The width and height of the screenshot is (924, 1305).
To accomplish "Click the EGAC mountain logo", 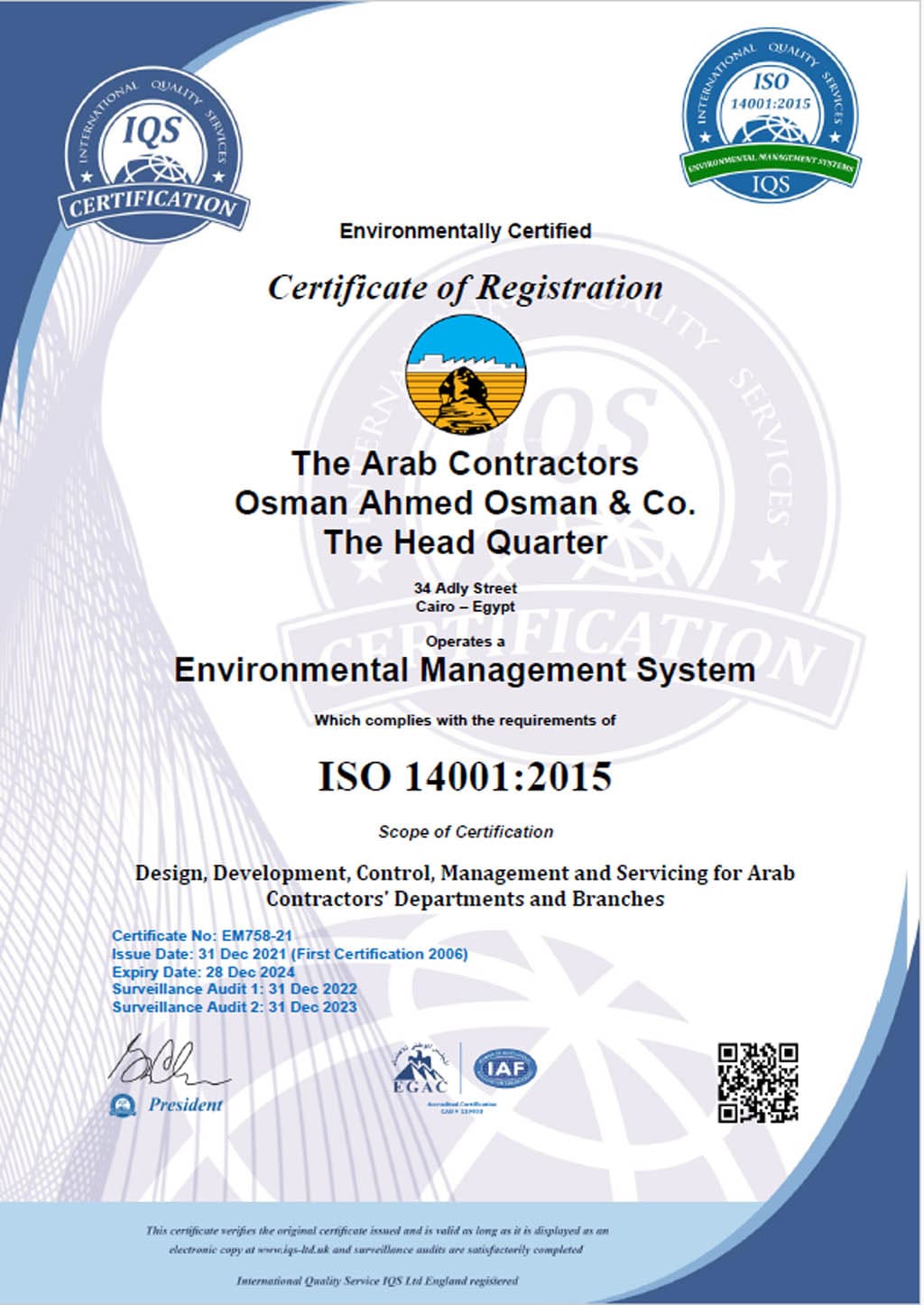I will 420,1068.
